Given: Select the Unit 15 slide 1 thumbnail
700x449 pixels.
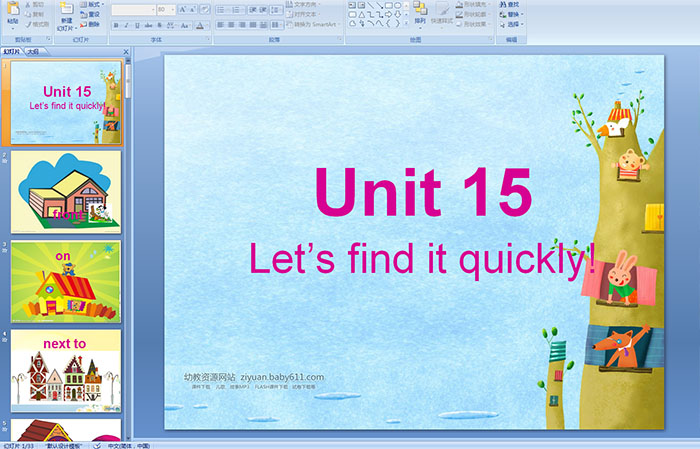Looking at the screenshot, I should pos(66,103).
